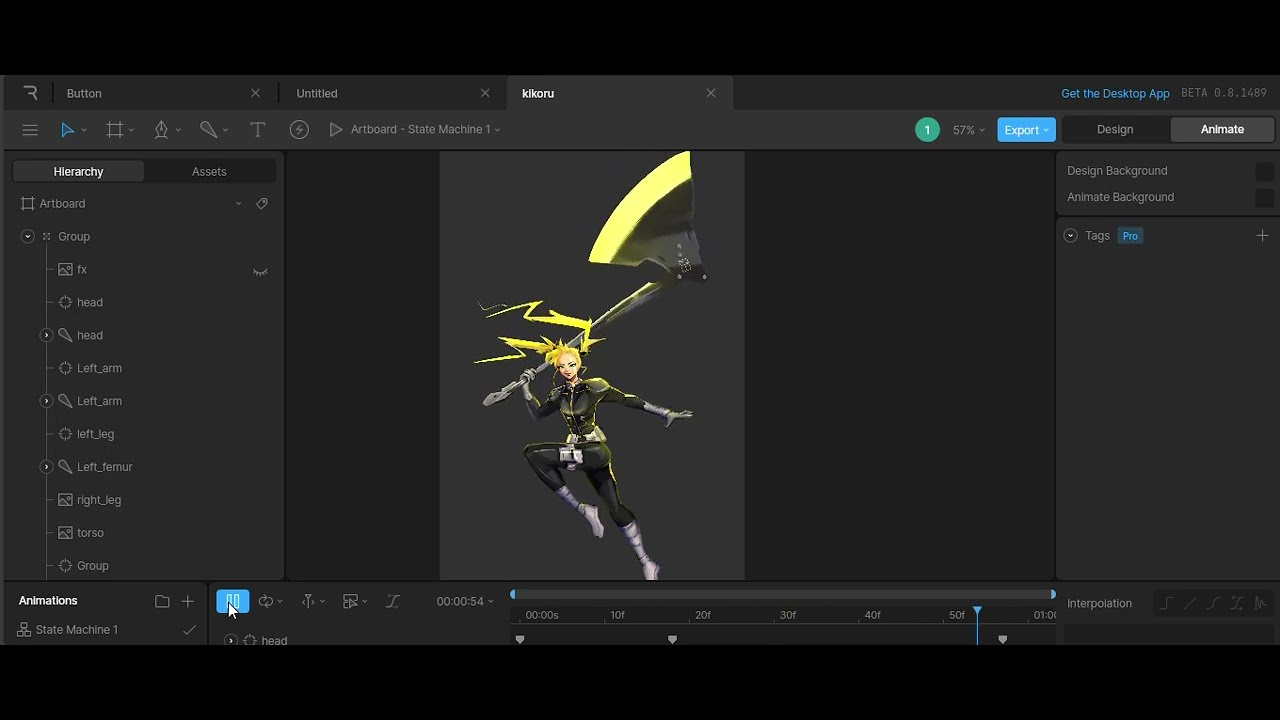1280x720 pixels.
Task: Select the right_leg image layer
Action: point(99,500)
